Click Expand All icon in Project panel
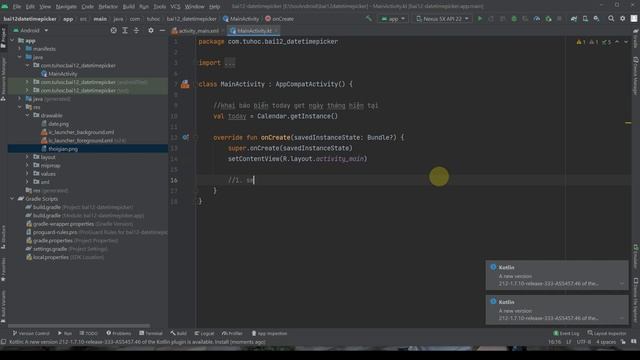Viewport: 640px width, 360px height. pos(125,31)
